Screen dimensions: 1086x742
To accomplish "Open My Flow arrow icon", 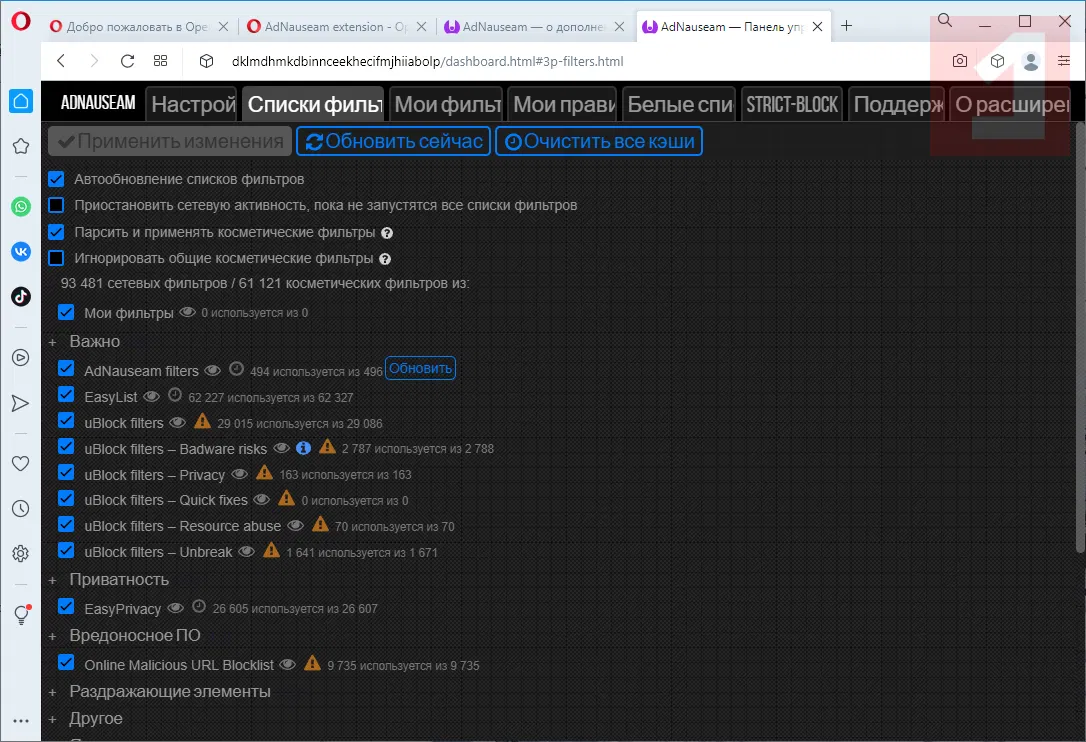I will [21, 403].
